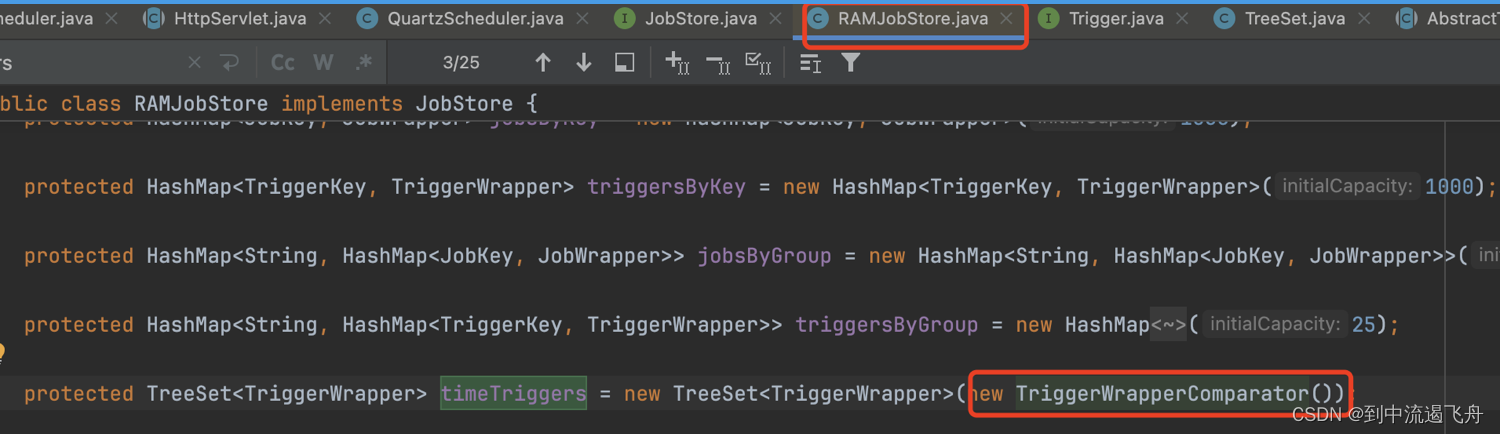Switch to TreeSet.java tab
Image resolution: width=1500 pixels, height=434 pixels.
coord(1295,18)
